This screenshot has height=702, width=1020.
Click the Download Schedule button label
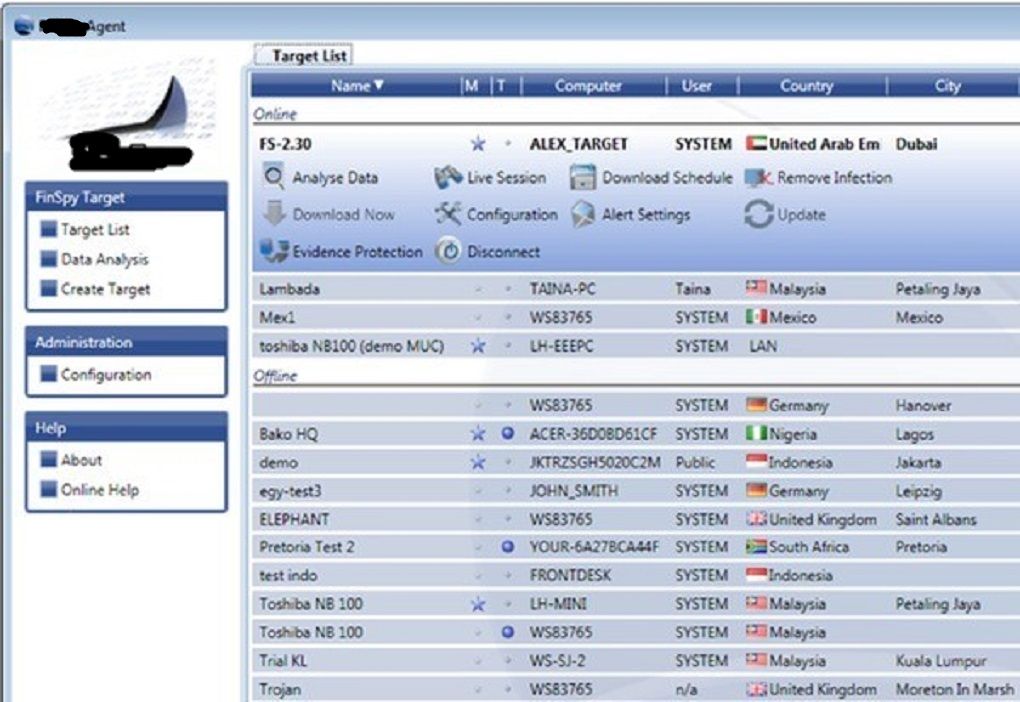pyautogui.click(x=667, y=178)
